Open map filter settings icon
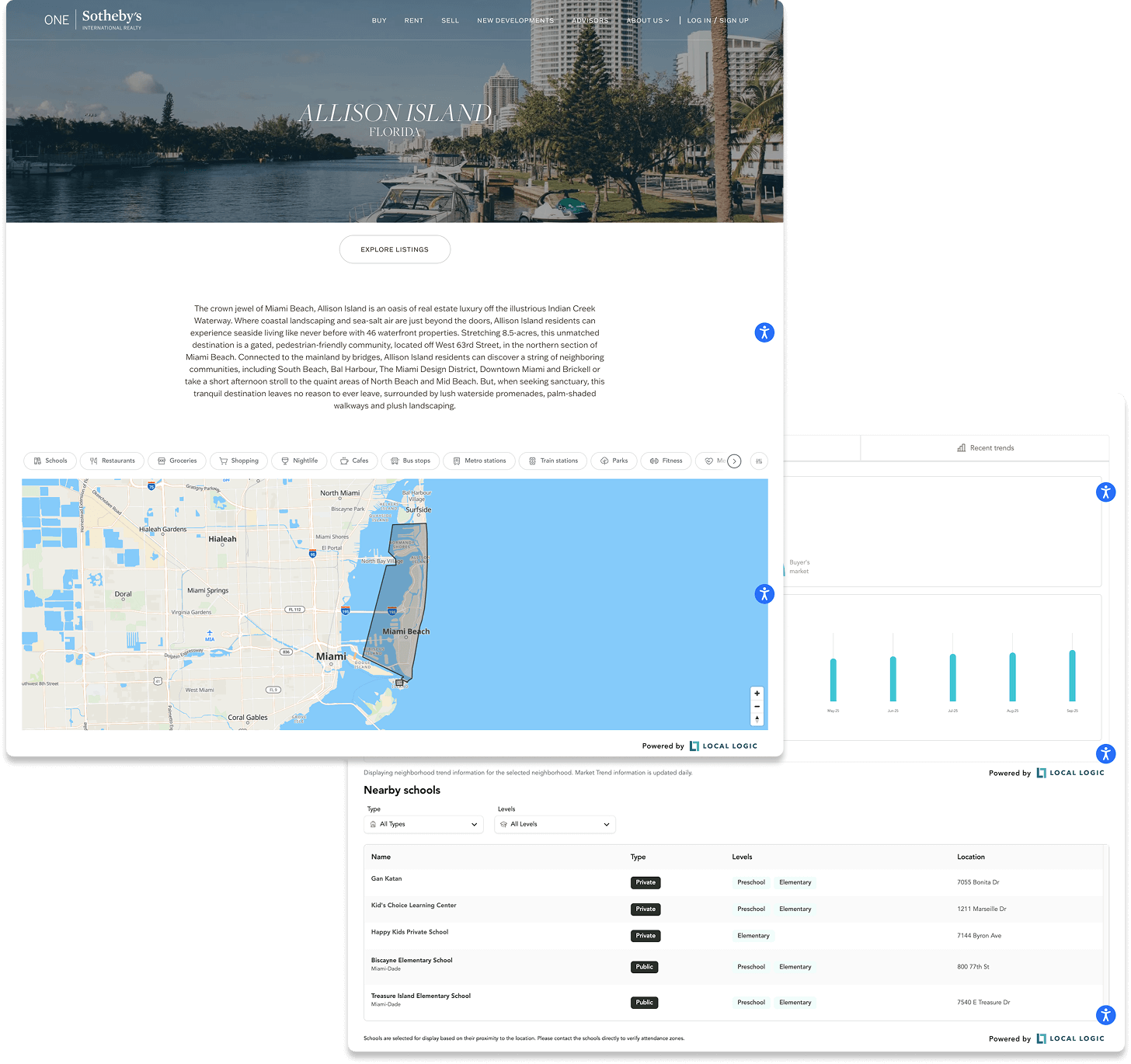Image resolution: width=1131 pixels, height=1064 pixels. pyautogui.click(x=759, y=461)
